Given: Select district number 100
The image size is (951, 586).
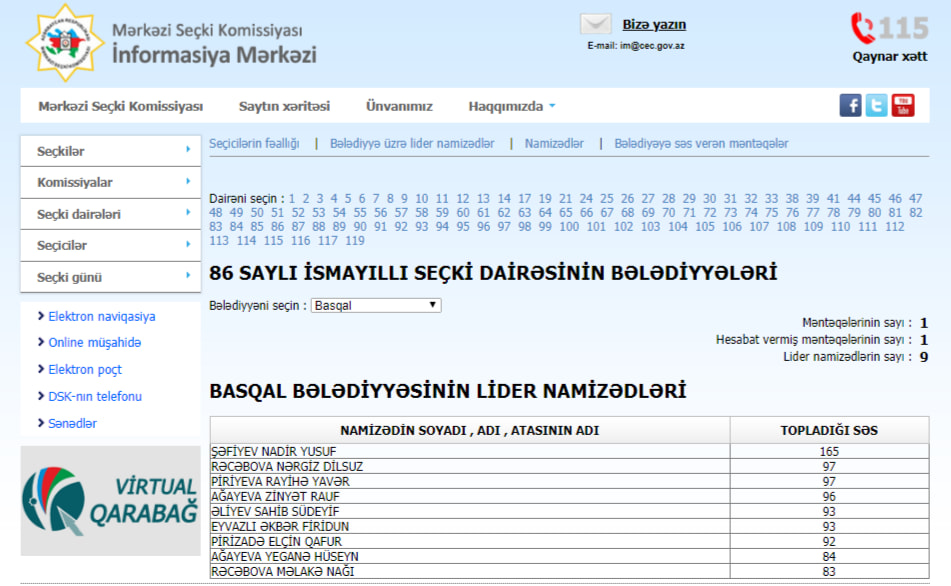Looking at the screenshot, I should 569,227.
